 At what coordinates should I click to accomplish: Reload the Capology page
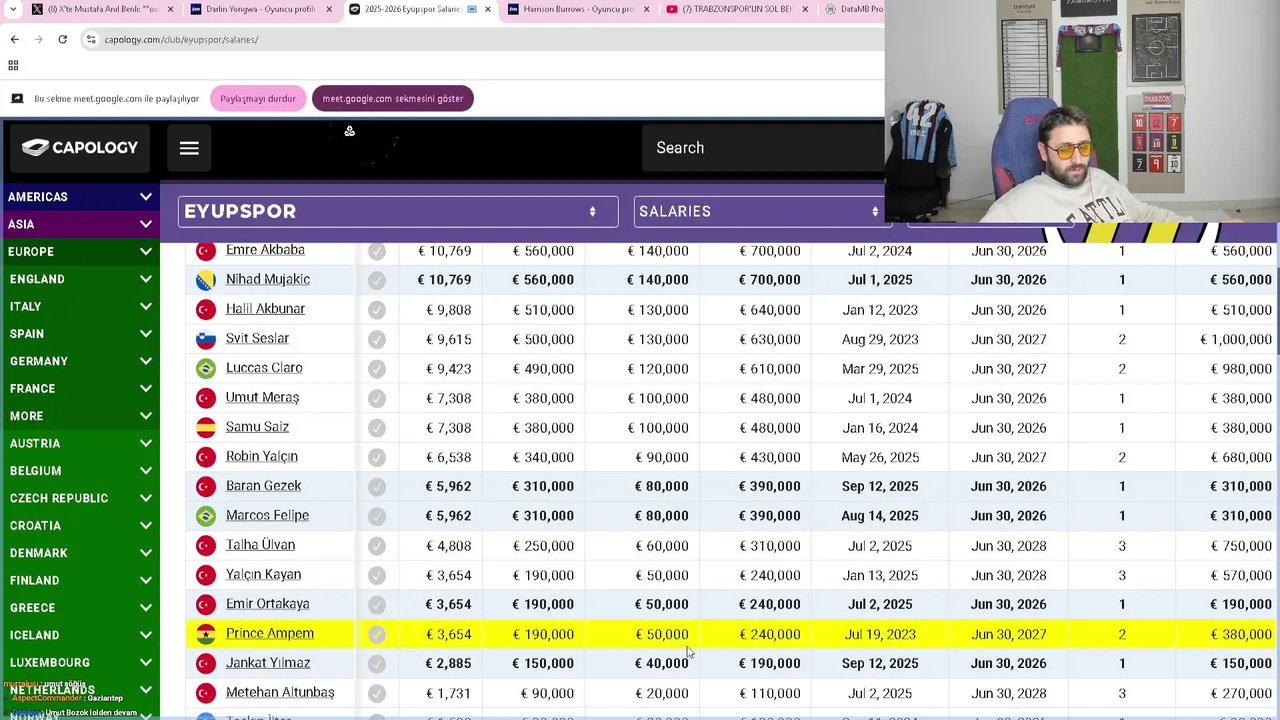(62, 39)
